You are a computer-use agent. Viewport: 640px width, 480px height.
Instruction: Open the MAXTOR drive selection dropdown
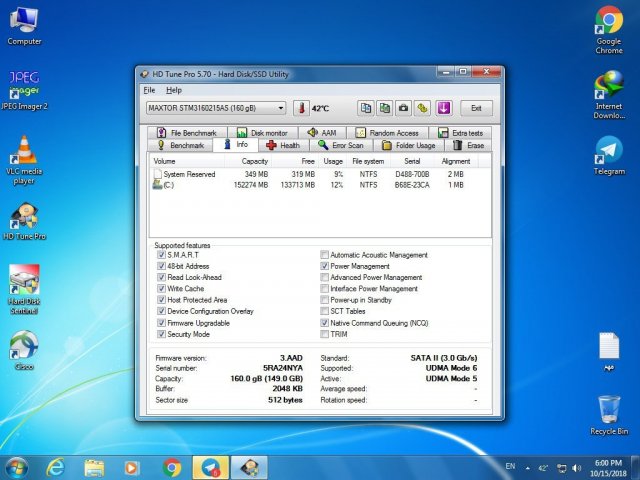coord(281,108)
